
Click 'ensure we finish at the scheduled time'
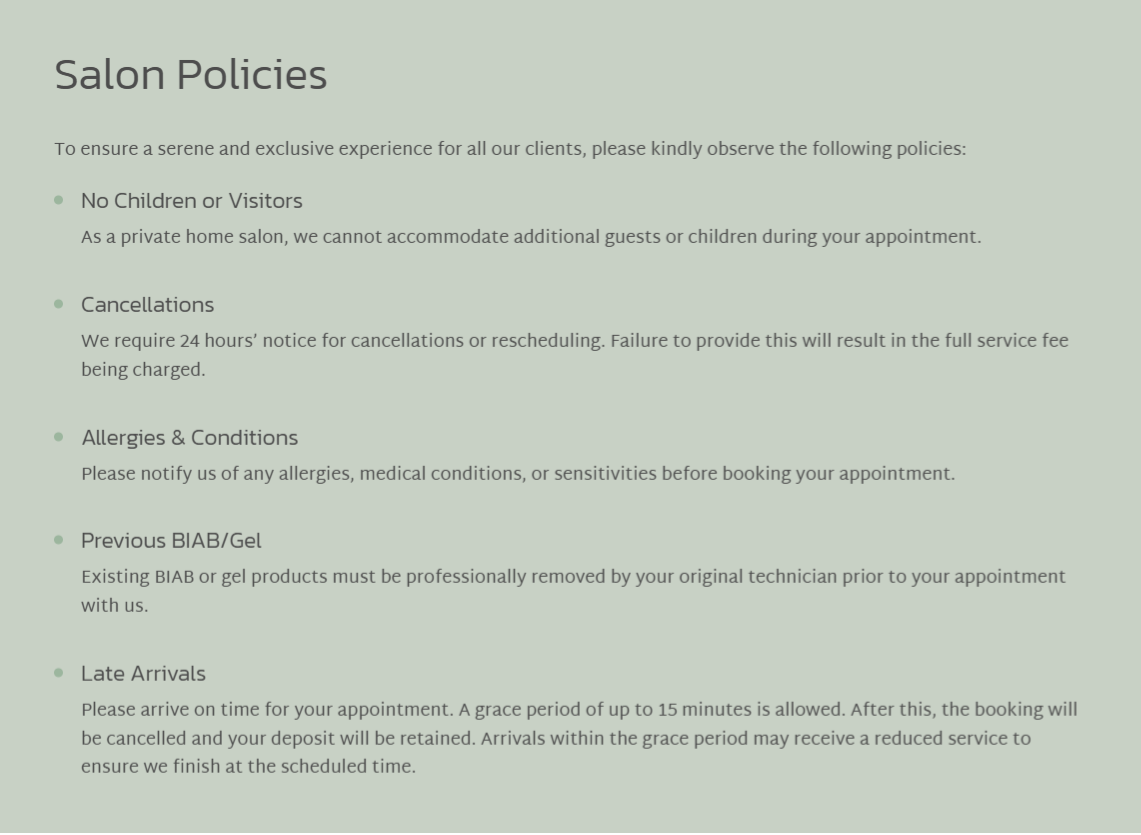tap(248, 768)
